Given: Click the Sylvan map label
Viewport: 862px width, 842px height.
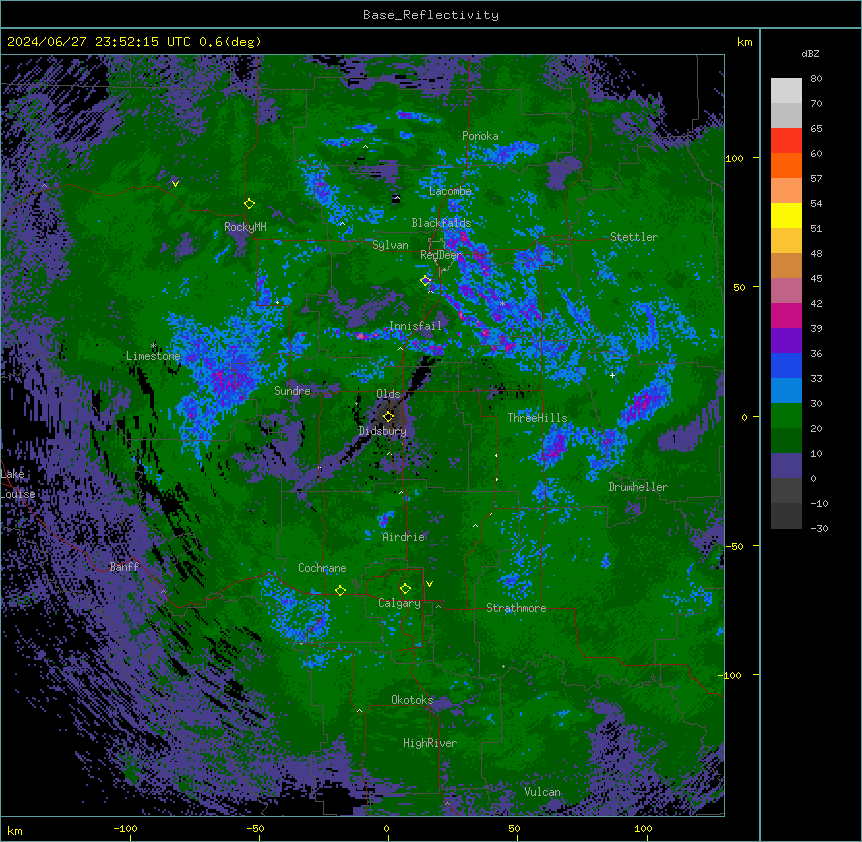Looking at the screenshot, I should coord(390,245).
